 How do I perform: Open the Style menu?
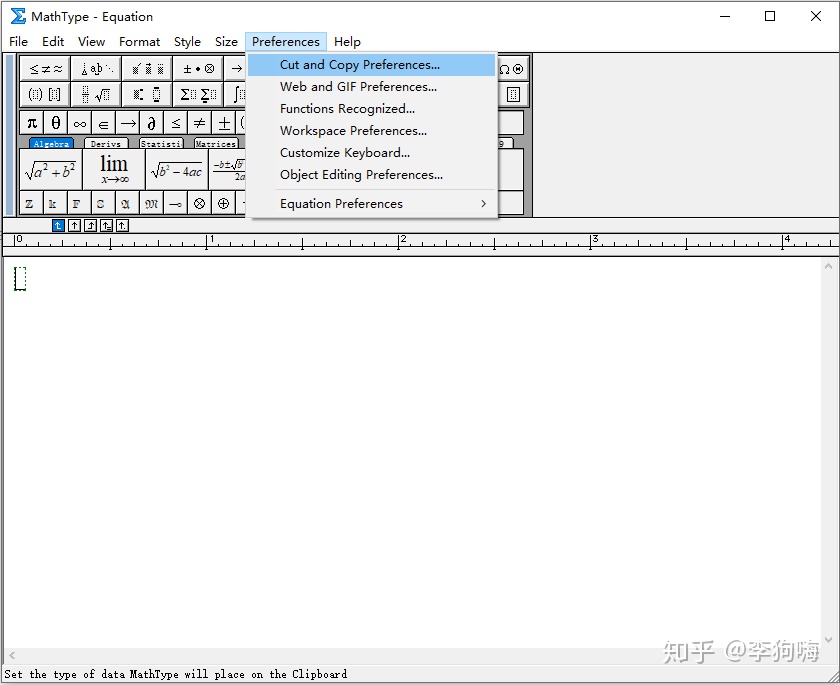point(187,42)
